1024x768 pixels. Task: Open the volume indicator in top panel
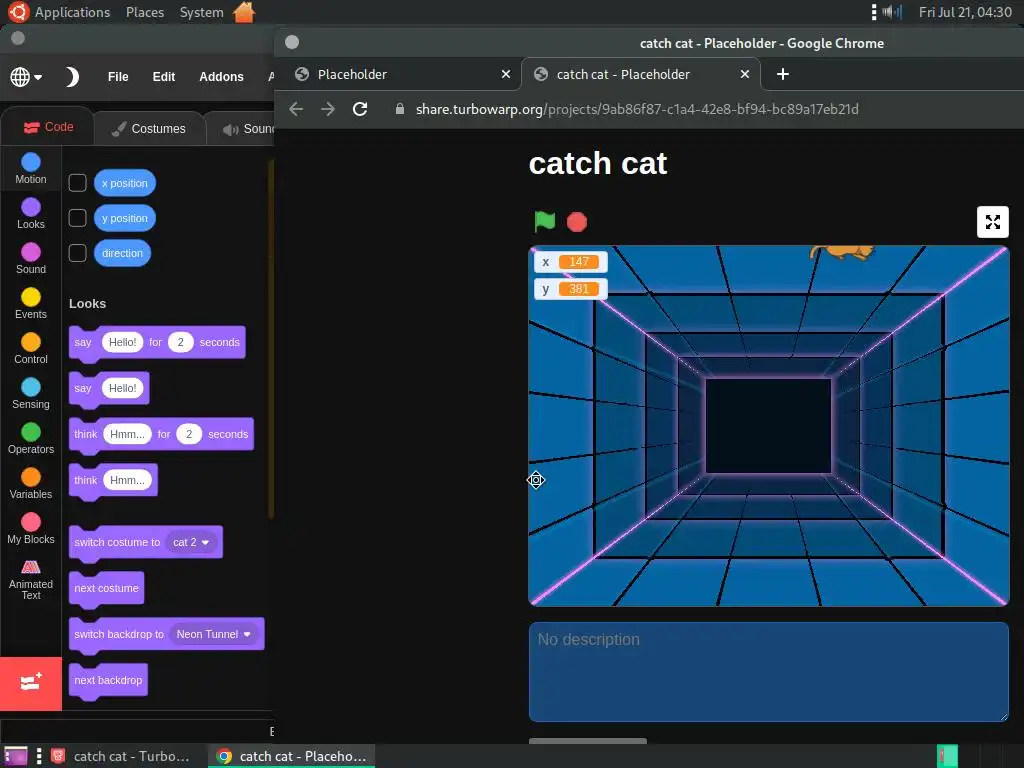coord(892,12)
